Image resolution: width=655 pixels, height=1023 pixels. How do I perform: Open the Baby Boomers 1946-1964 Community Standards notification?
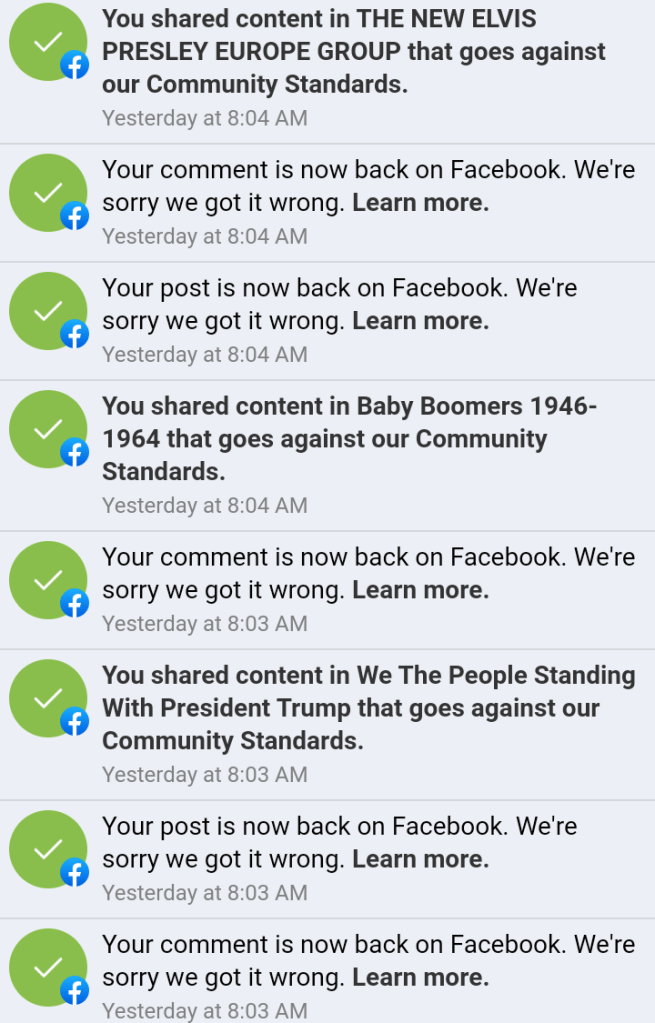350,439
